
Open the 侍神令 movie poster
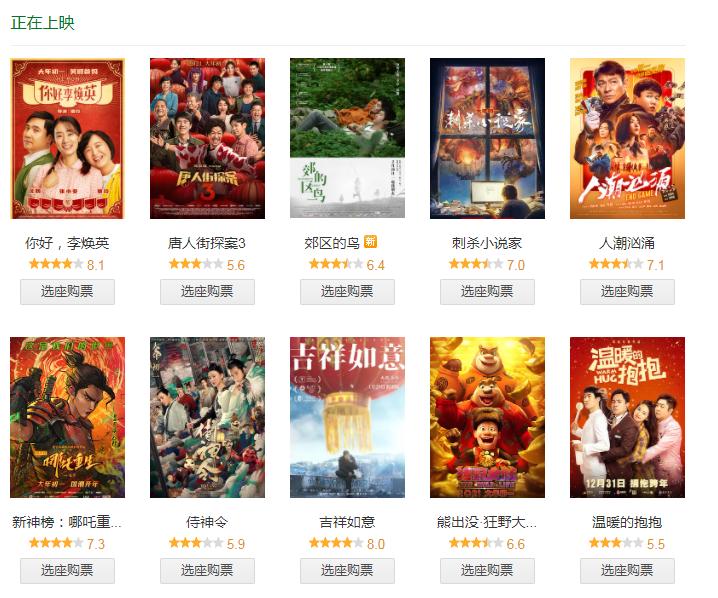[207, 418]
